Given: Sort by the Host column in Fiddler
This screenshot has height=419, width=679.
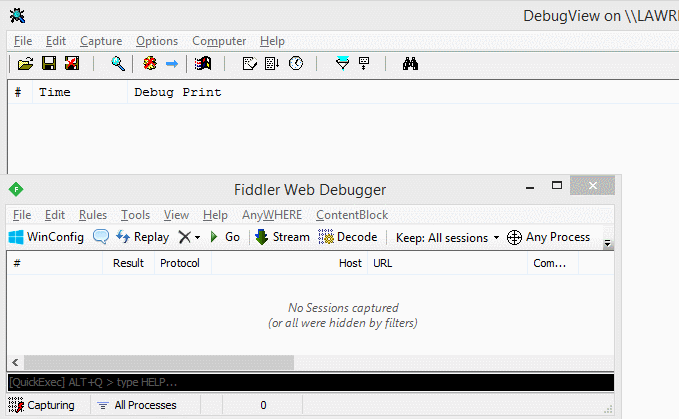Looking at the screenshot, I should [289, 263].
